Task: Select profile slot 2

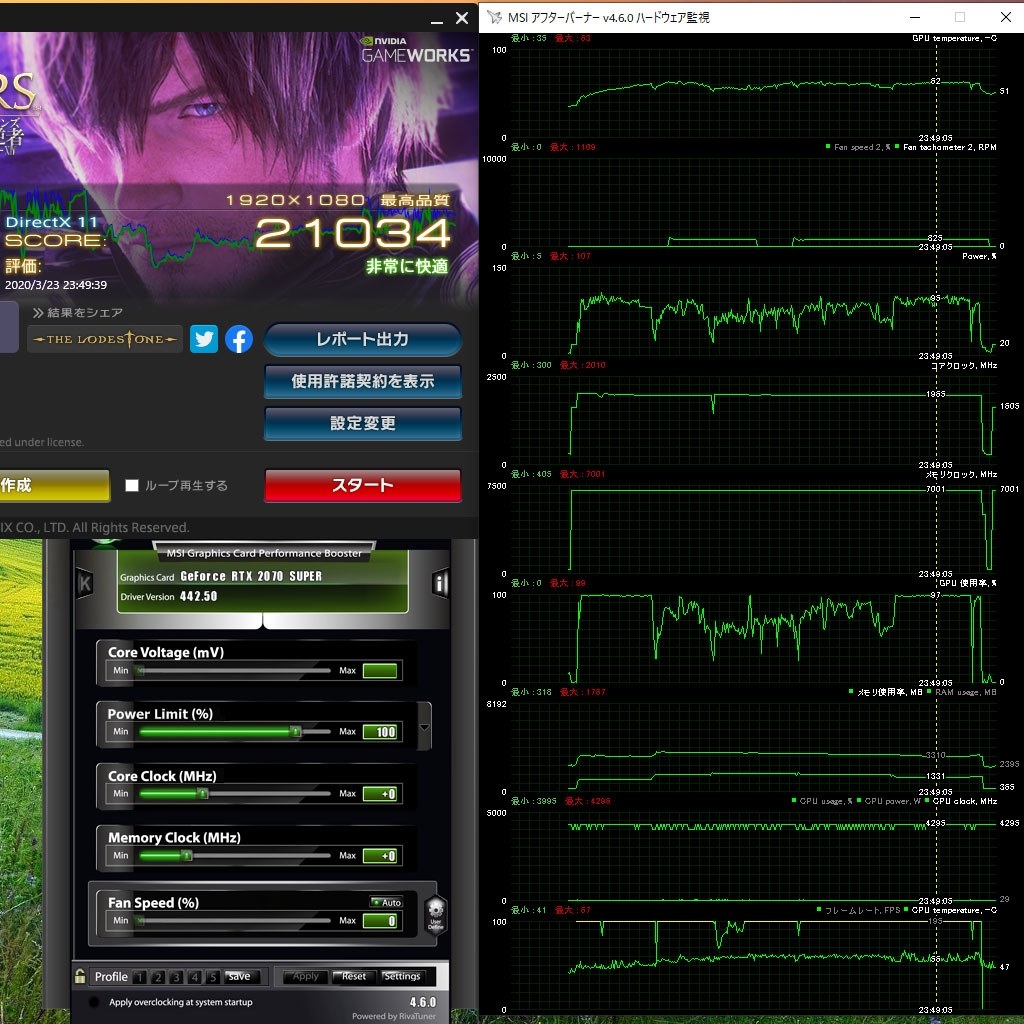Action: pos(157,977)
